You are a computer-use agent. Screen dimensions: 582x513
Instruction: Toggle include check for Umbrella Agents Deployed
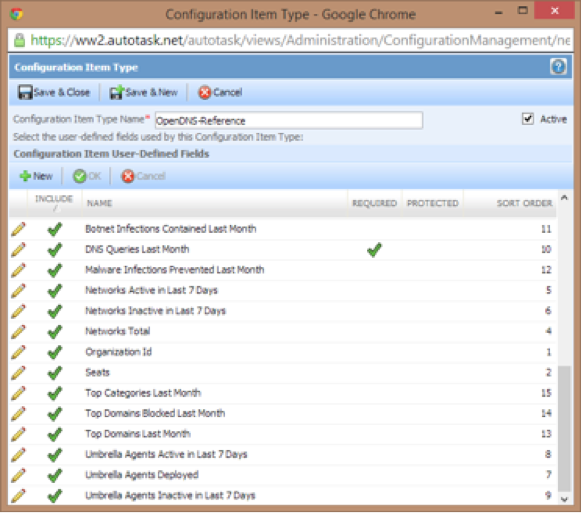[55, 475]
